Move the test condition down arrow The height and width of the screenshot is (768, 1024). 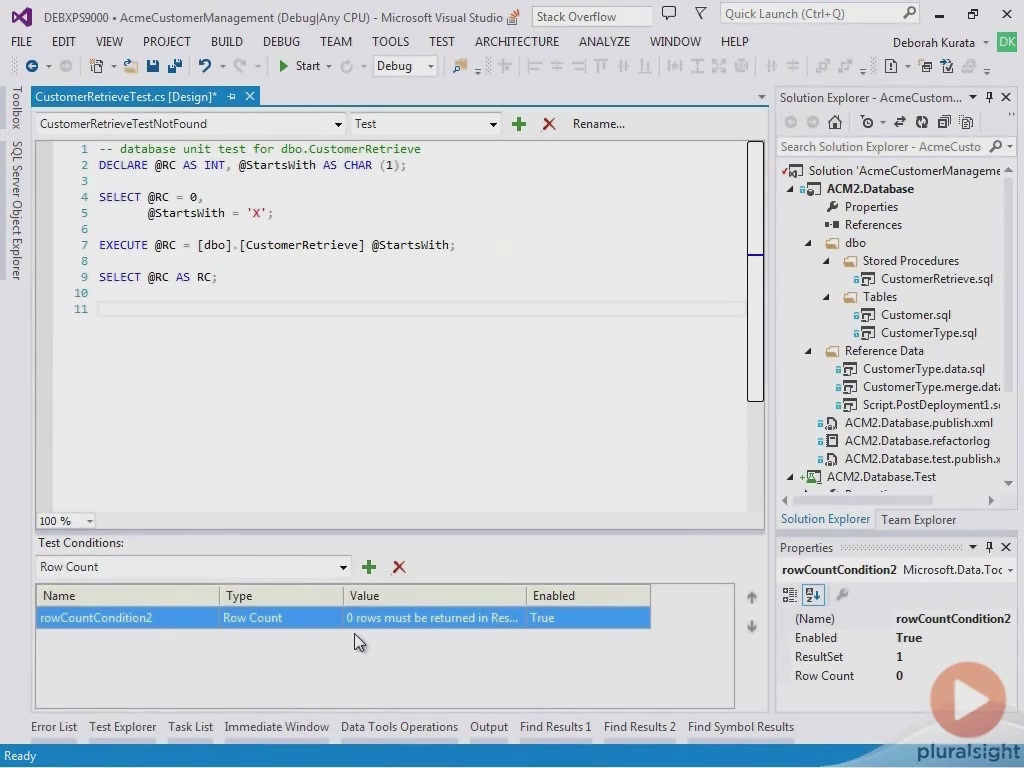752,626
